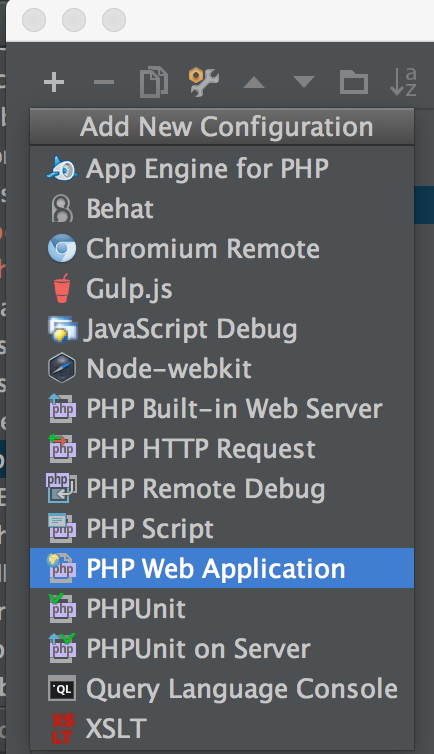Image resolution: width=434 pixels, height=754 pixels.
Task: Select App Engine for PHP
Action: [x=222, y=169]
